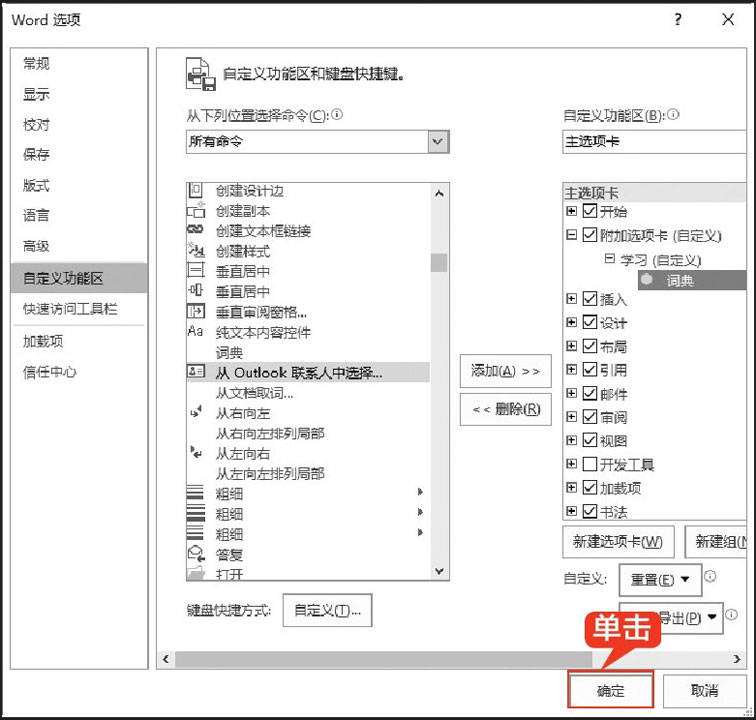
Task: Click the 从右向左 direction icon
Action: click(x=196, y=412)
